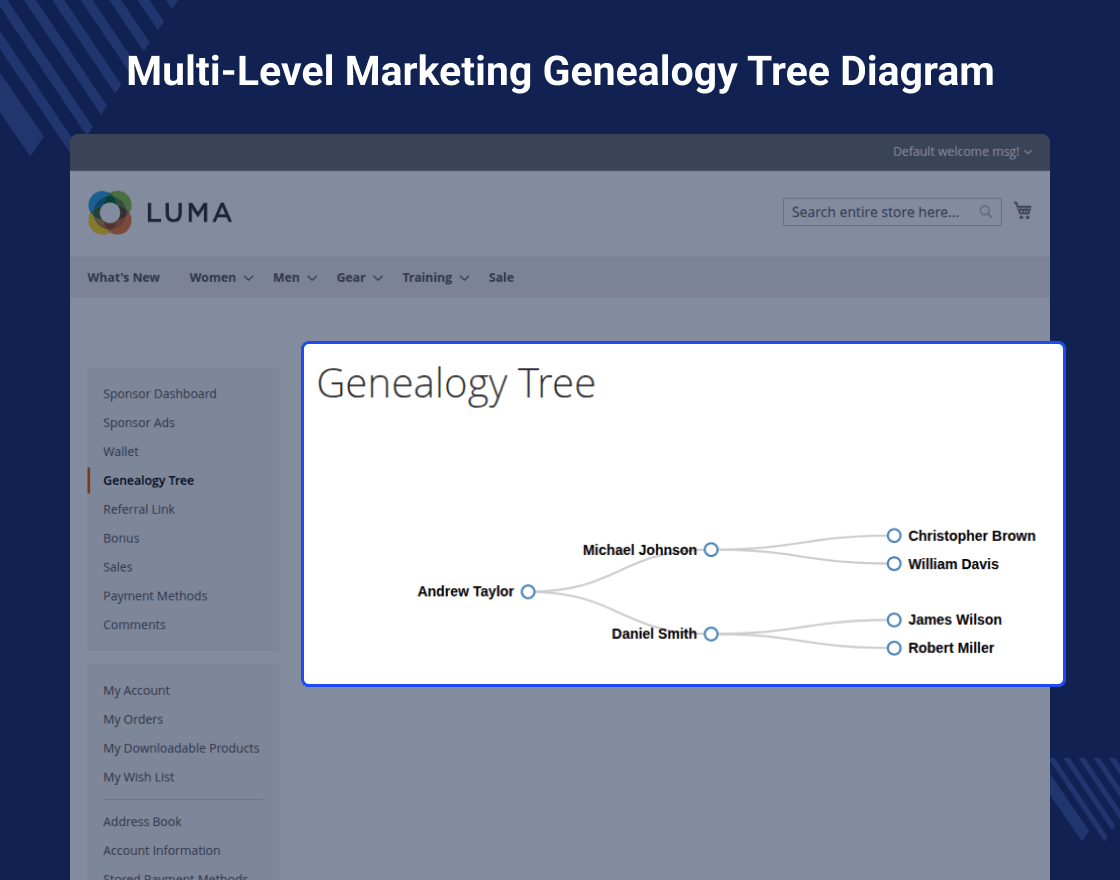The height and width of the screenshot is (880, 1120).
Task: Click the Christopher Brown name label
Action: [971, 536]
